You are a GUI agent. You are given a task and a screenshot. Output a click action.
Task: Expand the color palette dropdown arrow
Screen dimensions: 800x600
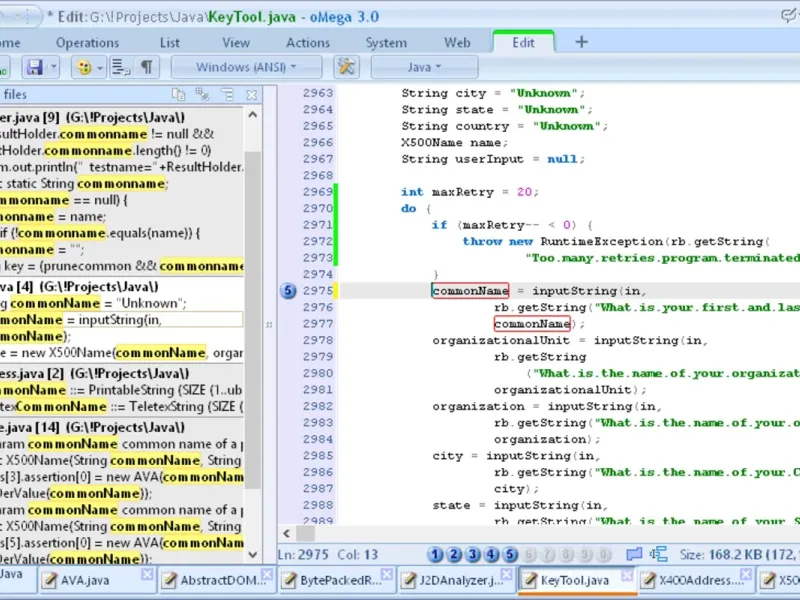click(x=100, y=67)
